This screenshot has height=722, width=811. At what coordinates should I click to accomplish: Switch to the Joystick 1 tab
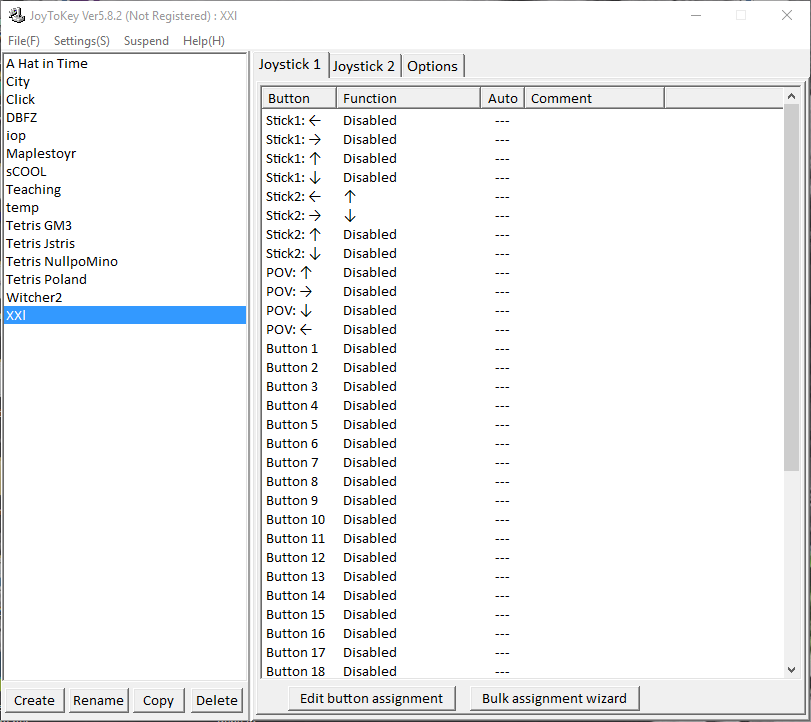coord(290,65)
